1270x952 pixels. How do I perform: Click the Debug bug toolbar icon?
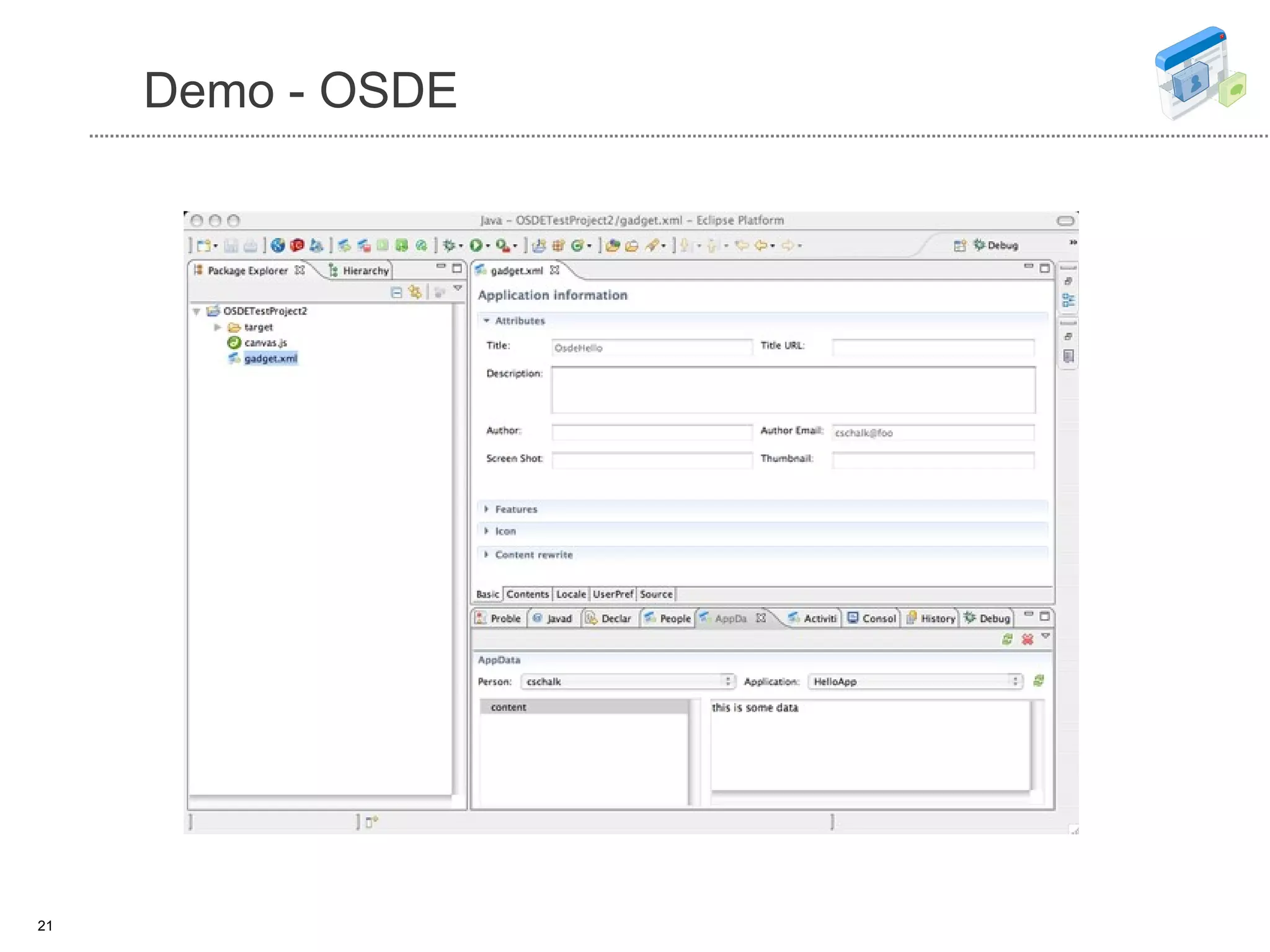[x=449, y=245]
